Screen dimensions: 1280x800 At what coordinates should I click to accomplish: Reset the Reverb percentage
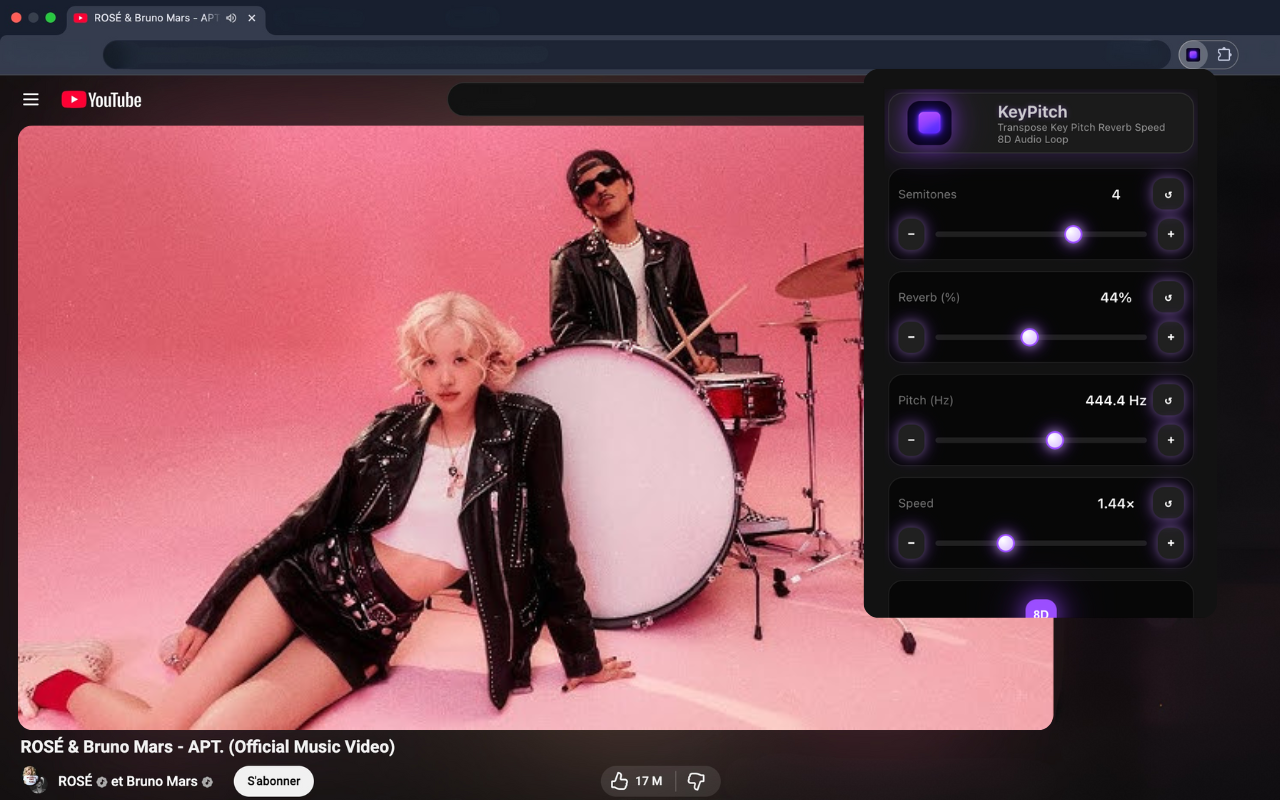tap(1168, 297)
